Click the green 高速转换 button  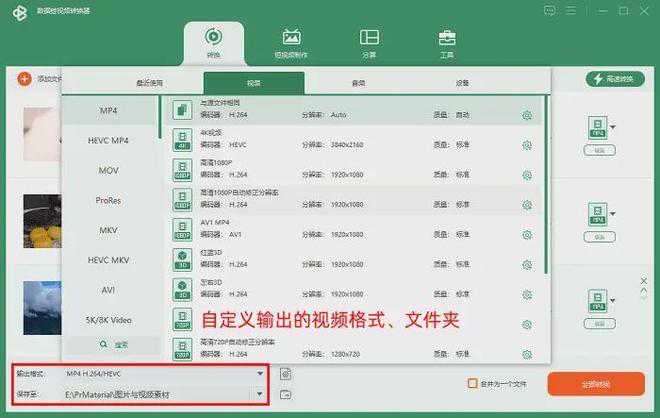click(x=615, y=79)
